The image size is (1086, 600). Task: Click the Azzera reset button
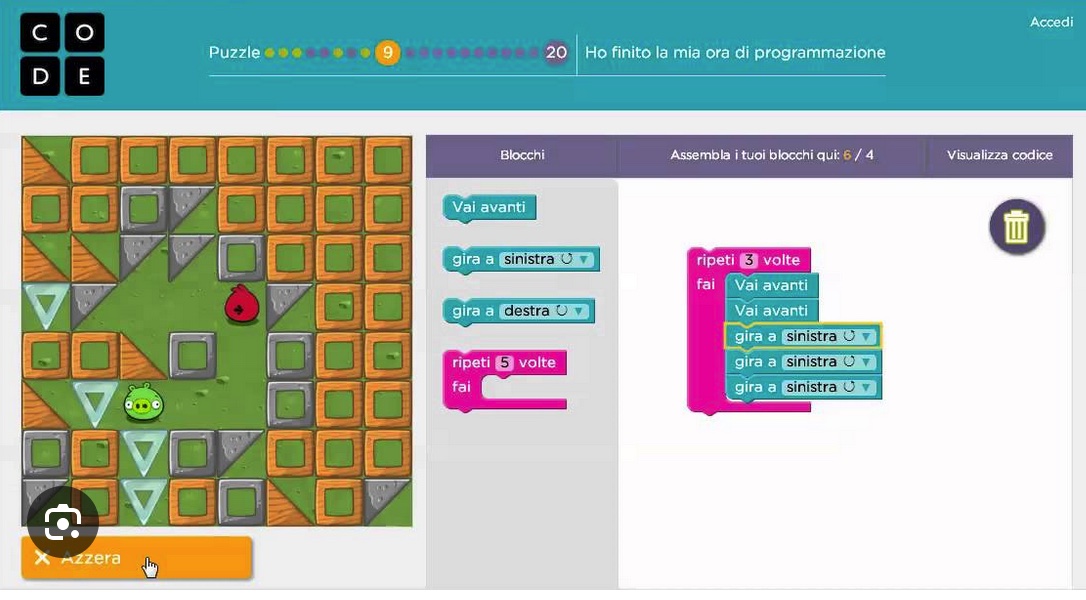coord(136,558)
